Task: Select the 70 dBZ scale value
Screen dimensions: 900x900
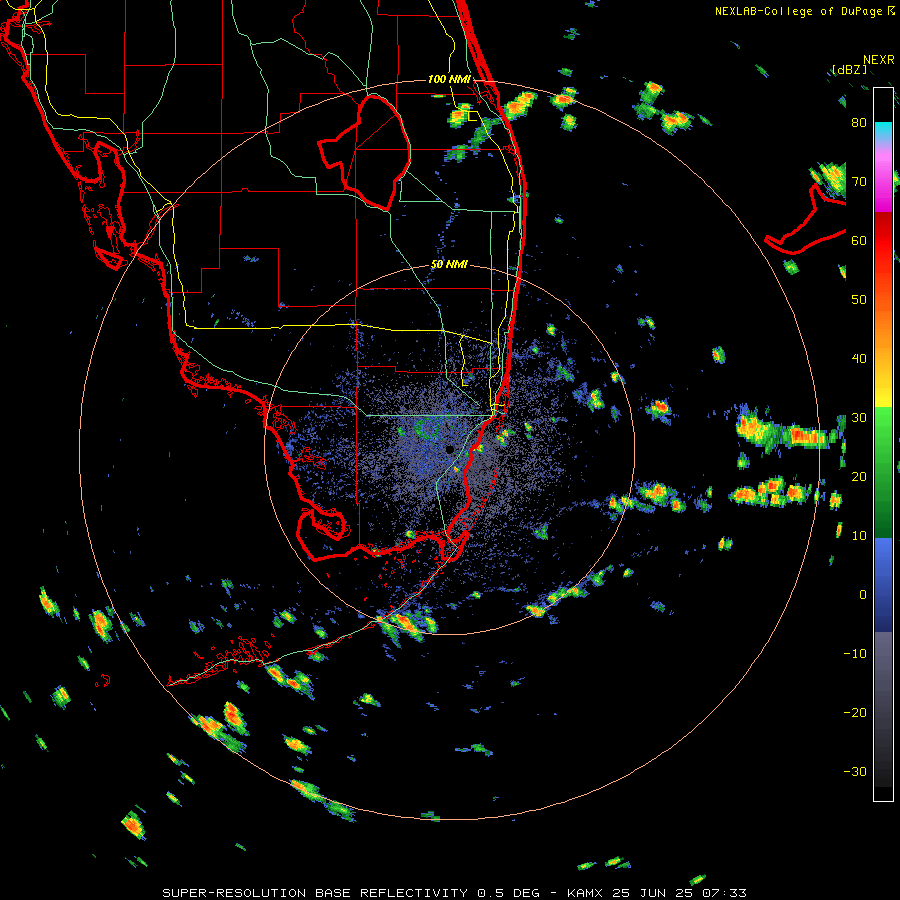Action: (859, 181)
